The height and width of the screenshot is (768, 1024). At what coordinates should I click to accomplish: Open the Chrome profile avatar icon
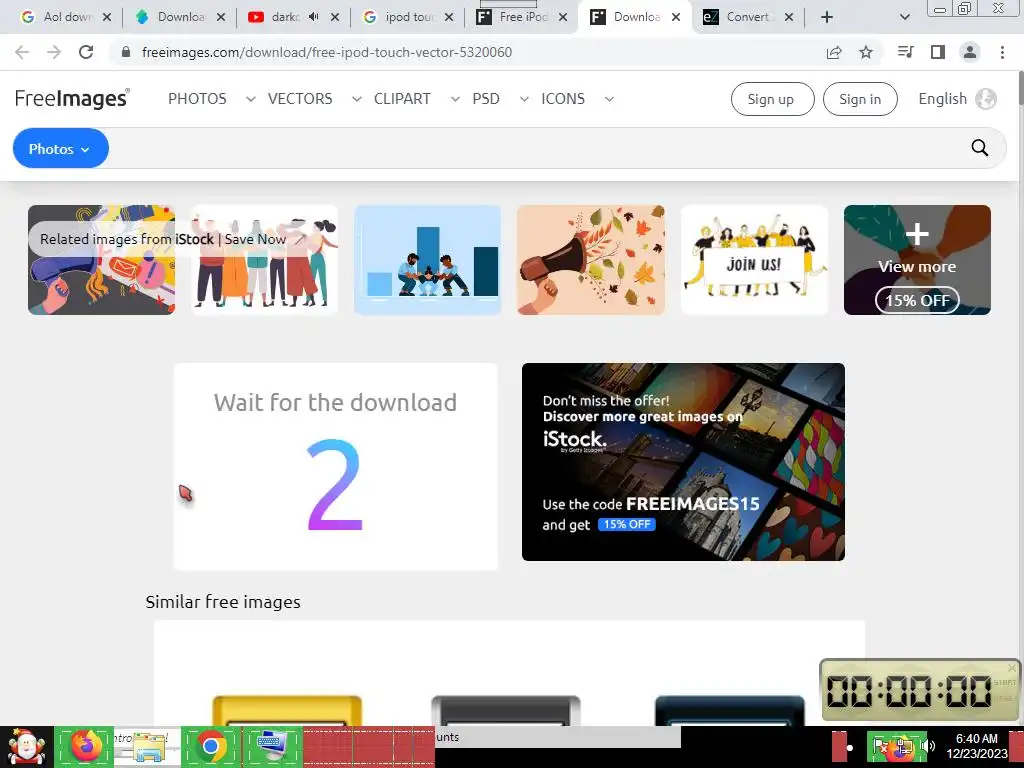970,52
